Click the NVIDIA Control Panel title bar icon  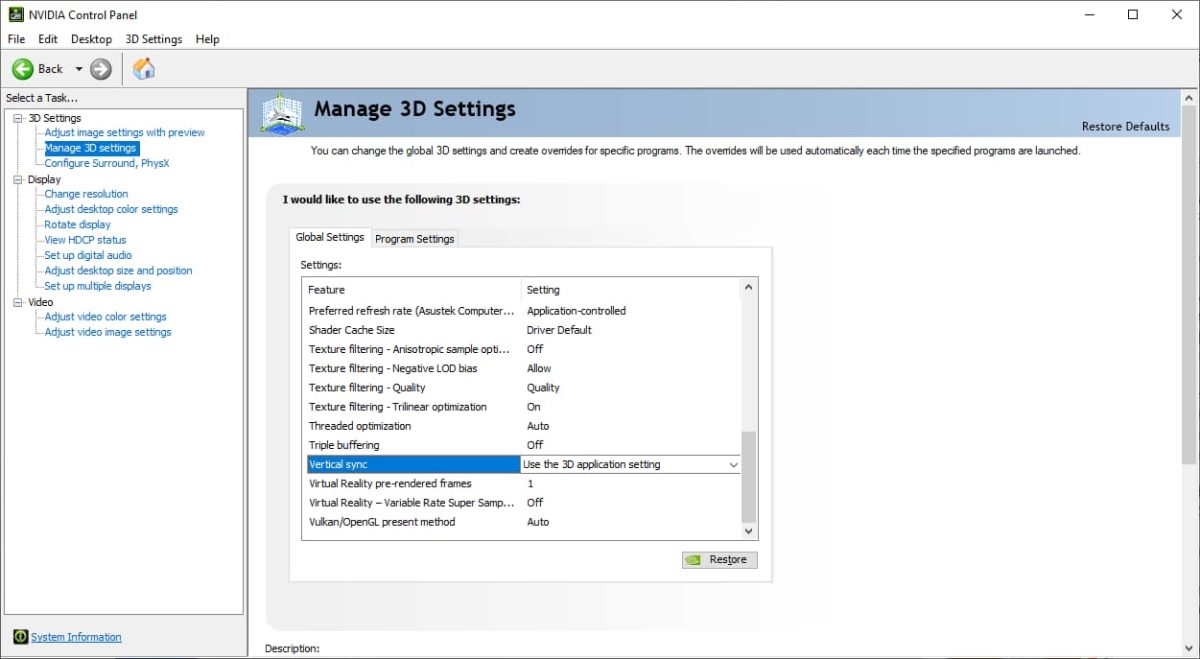(15, 15)
